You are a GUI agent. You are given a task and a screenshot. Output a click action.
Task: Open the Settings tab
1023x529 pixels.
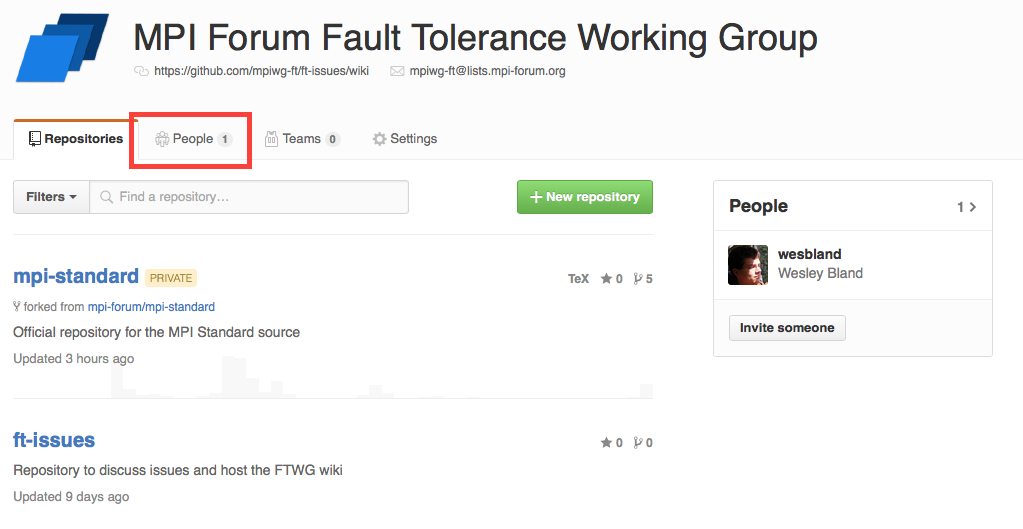pos(405,139)
